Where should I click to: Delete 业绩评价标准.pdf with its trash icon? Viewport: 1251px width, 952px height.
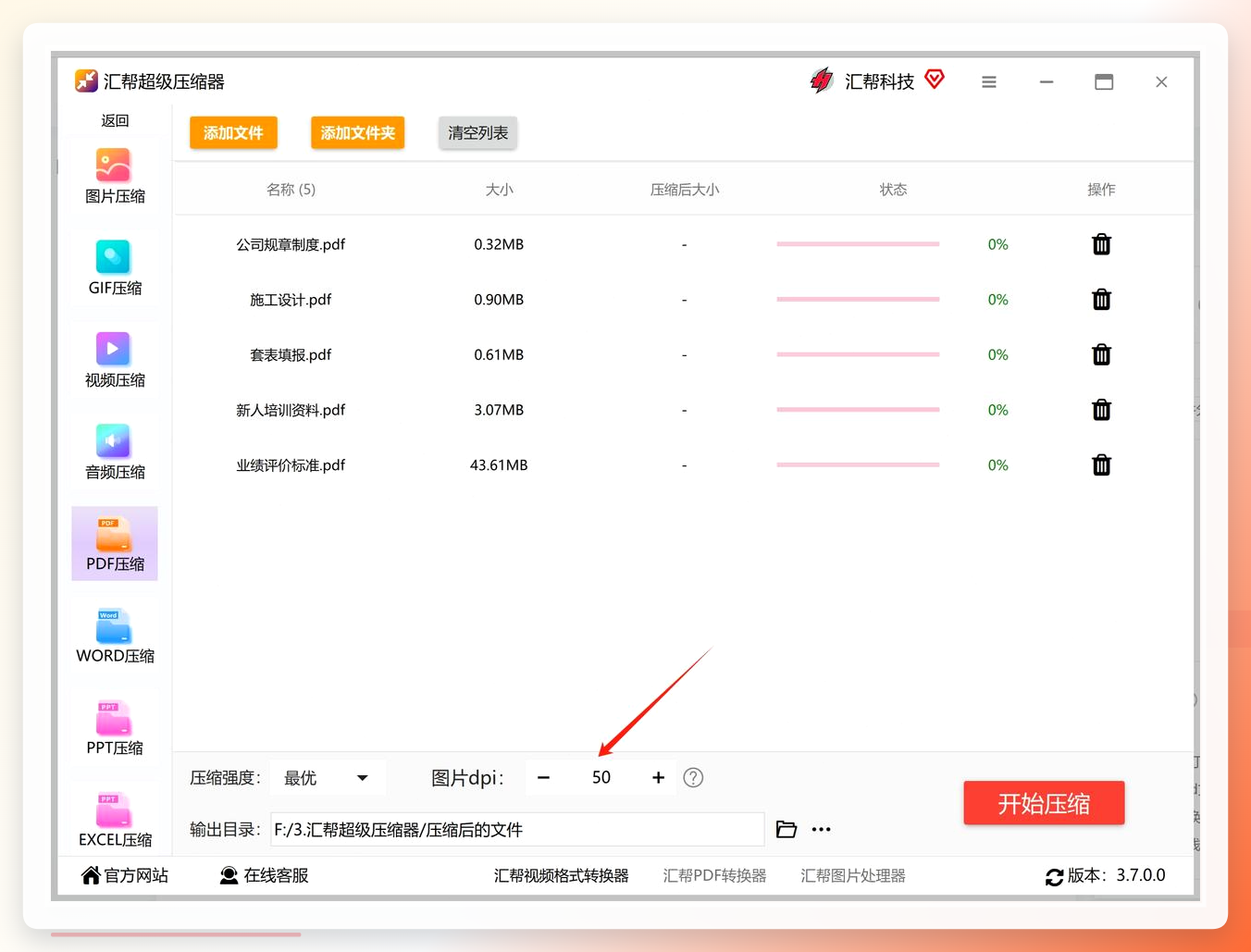(1101, 465)
